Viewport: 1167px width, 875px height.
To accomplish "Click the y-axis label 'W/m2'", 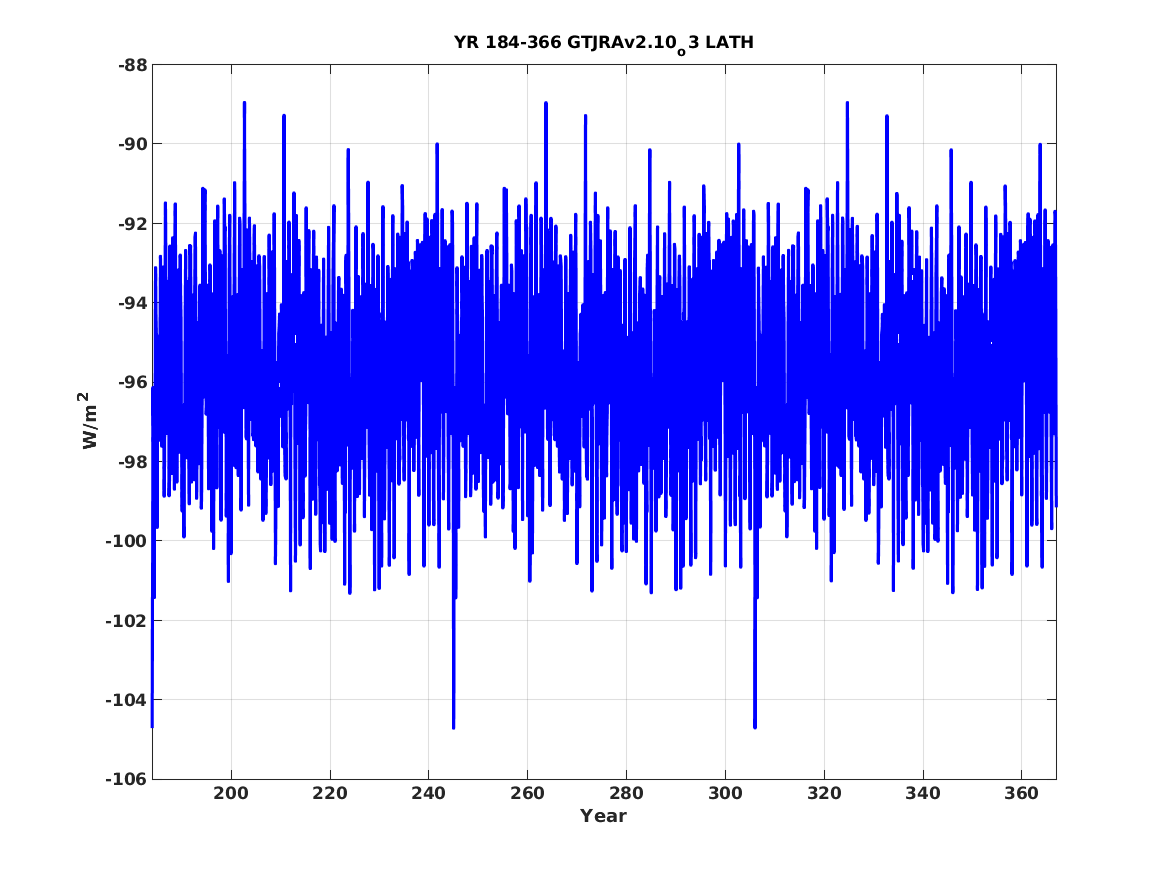I will tap(89, 421).
